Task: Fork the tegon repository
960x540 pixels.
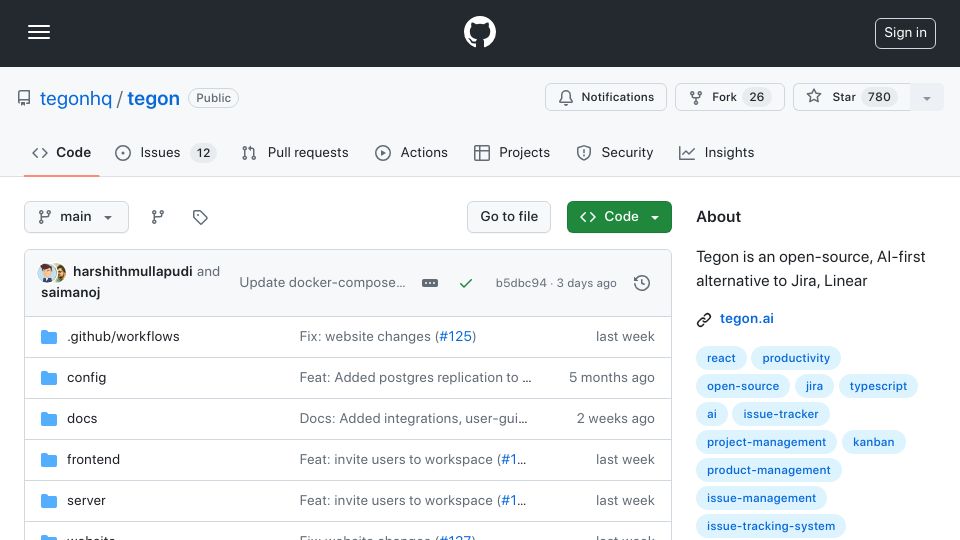Action: click(730, 97)
